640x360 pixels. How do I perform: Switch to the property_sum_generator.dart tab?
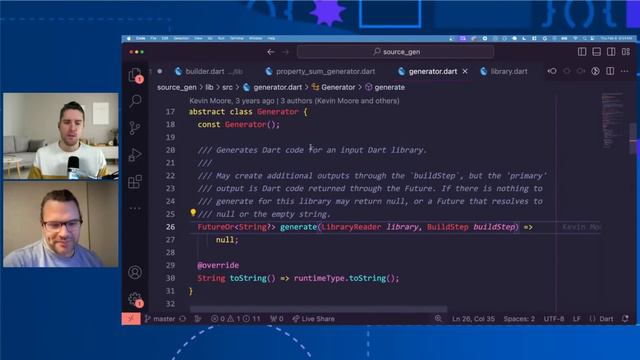[x=325, y=71]
